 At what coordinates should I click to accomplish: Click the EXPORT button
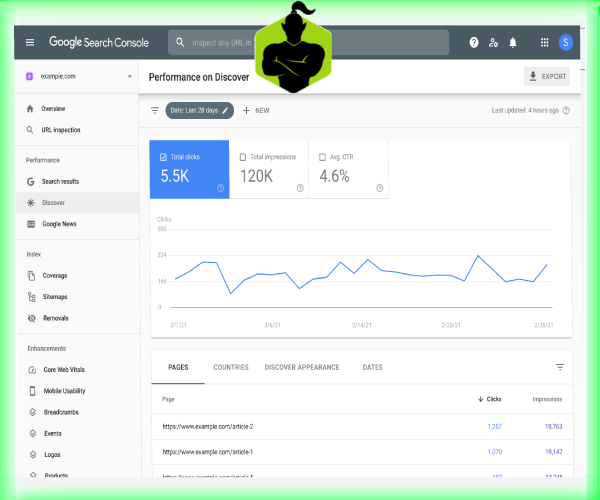tap(547, 77)
